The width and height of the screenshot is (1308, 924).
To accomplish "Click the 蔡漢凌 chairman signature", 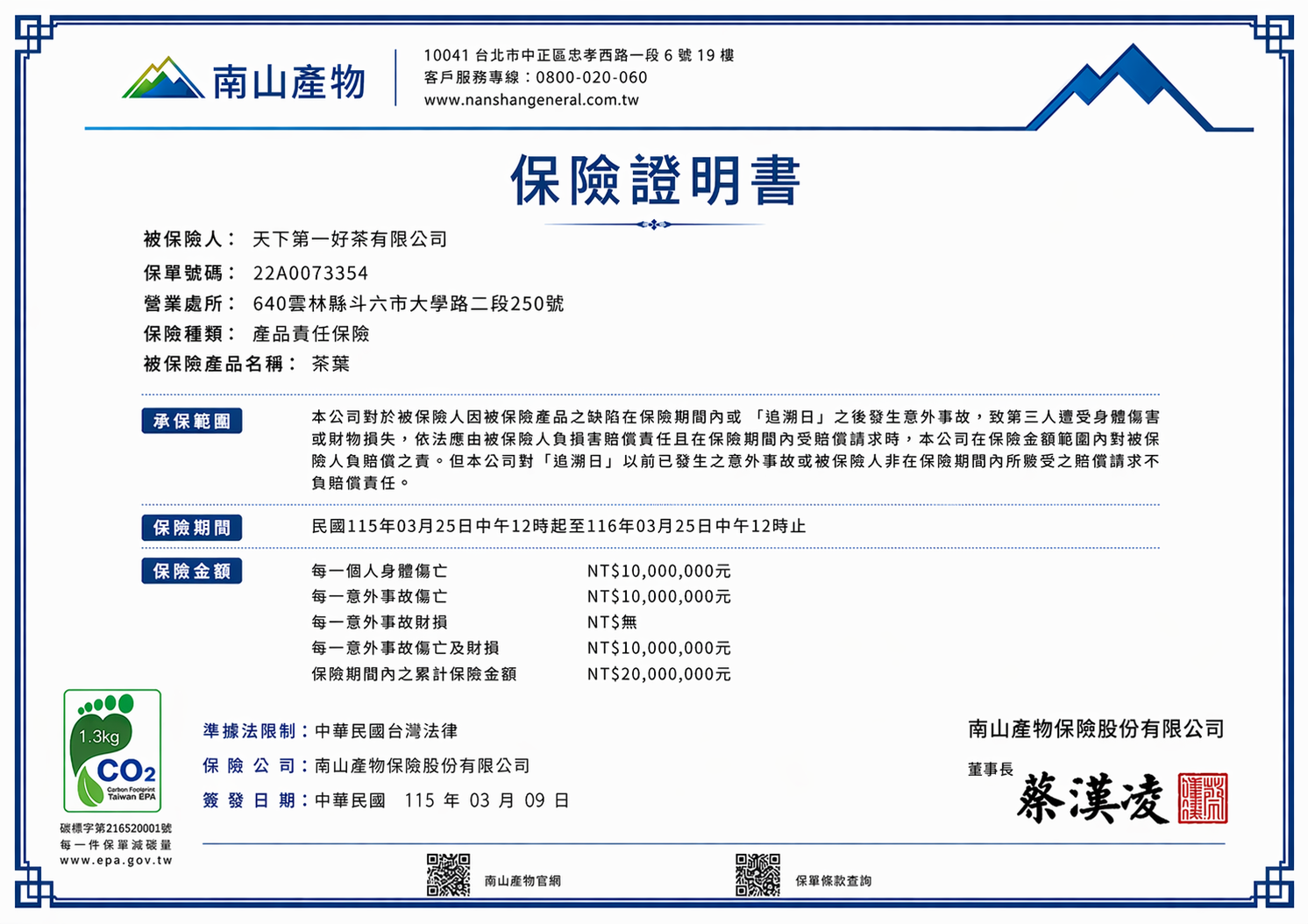I will pos(1092,799).
